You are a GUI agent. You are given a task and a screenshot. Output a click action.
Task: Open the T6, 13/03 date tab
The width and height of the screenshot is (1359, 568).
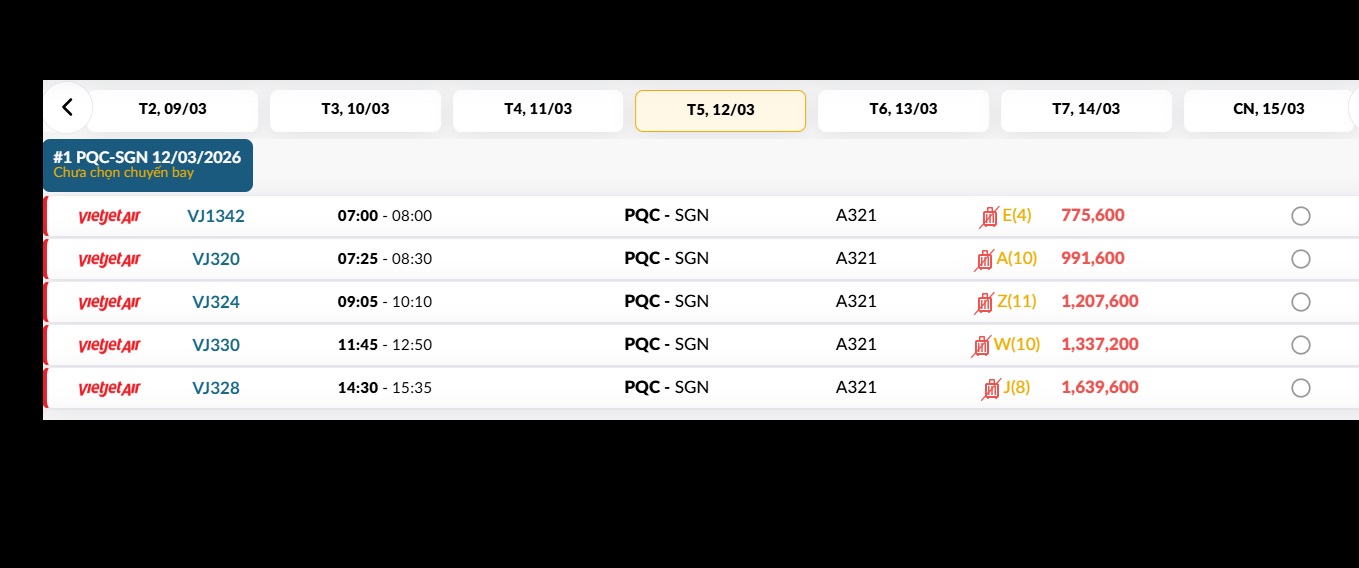pyautogui.click(x=903, y=110)
